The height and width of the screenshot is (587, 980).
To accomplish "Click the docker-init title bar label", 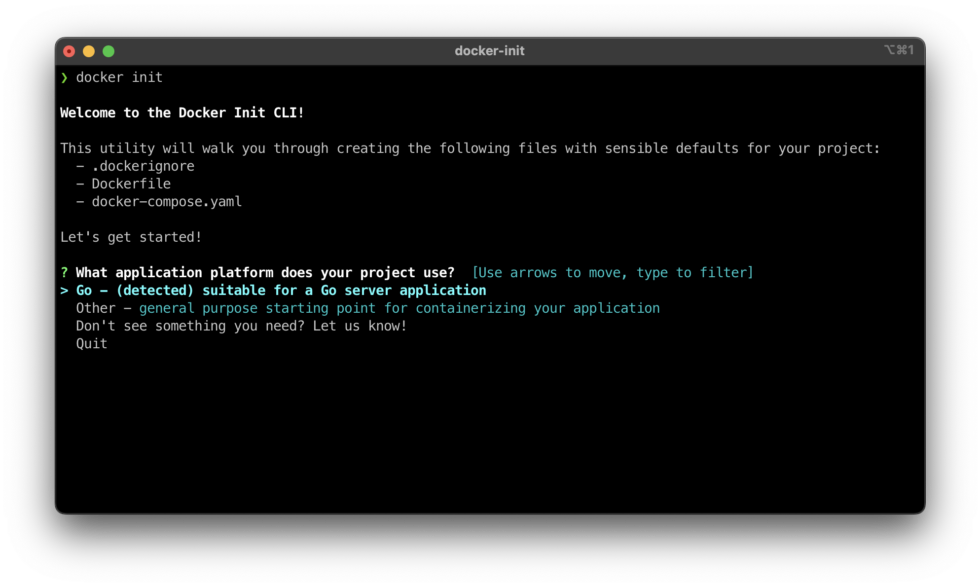I will coord(489,51).
